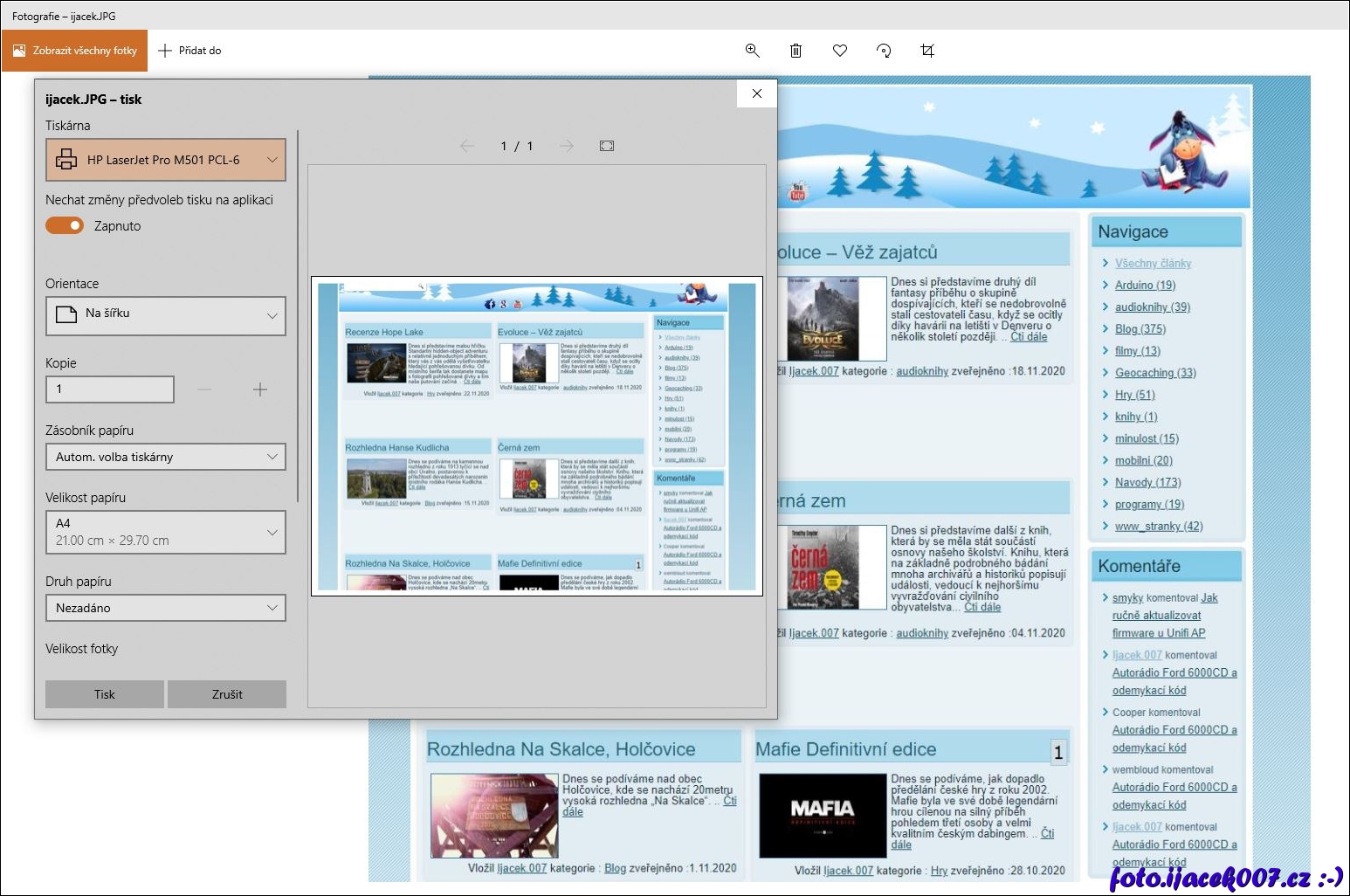Select the crop tool icon
Image resolution: width=1350 pixels, height=896 pixels.
(x=927, y=51)
